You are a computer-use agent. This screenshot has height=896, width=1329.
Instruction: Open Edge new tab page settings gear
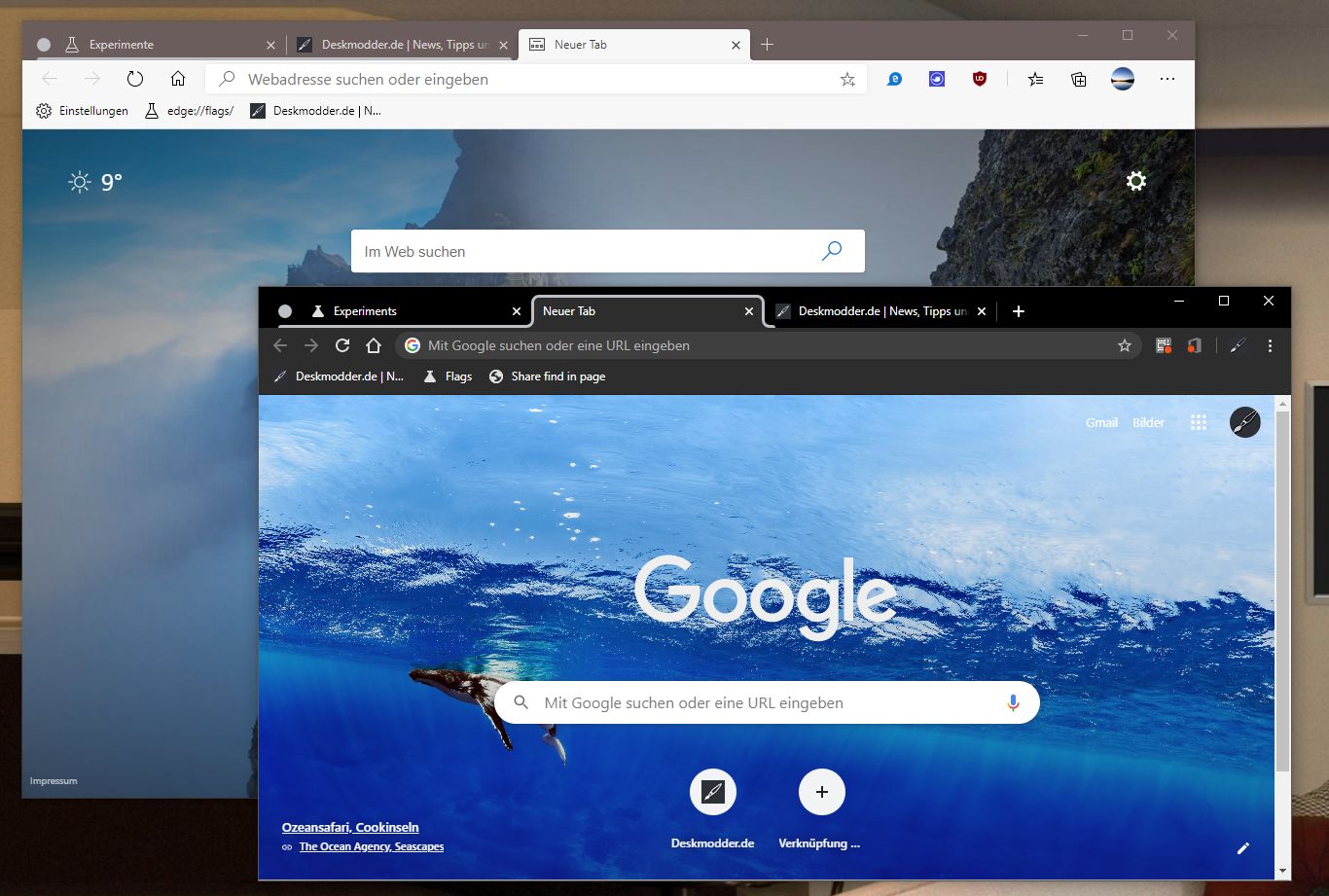point(1135,181)
